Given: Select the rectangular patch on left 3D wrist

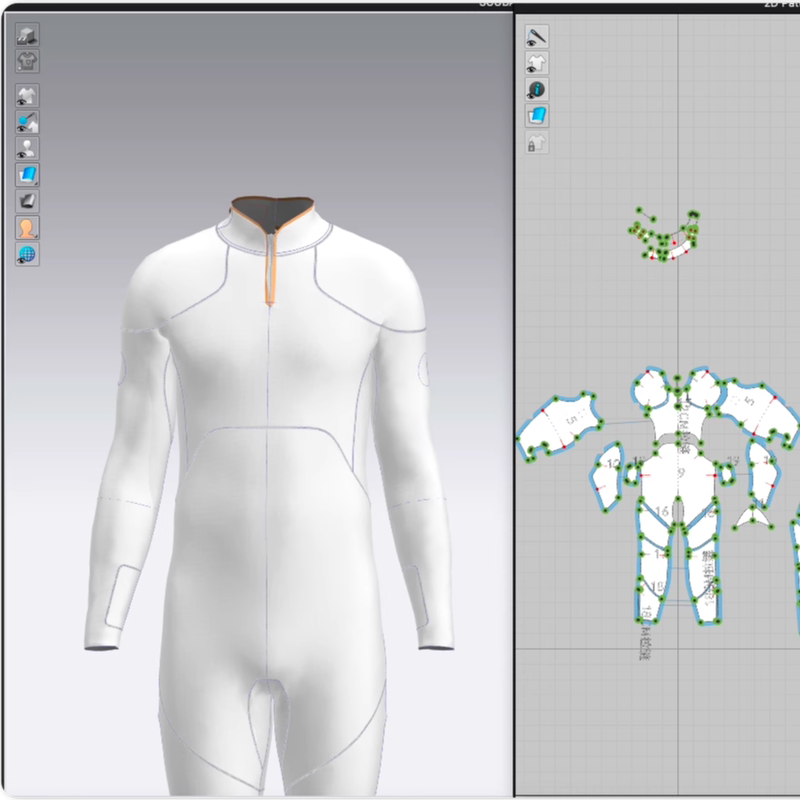Looking at the screenshot, I should [x=122, y=597].
